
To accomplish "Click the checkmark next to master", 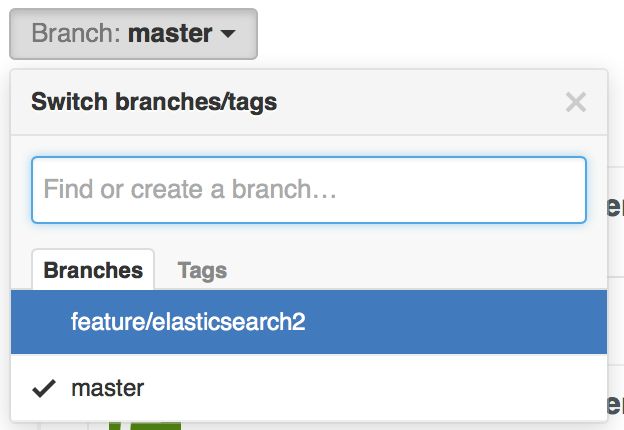I will 43,388.
